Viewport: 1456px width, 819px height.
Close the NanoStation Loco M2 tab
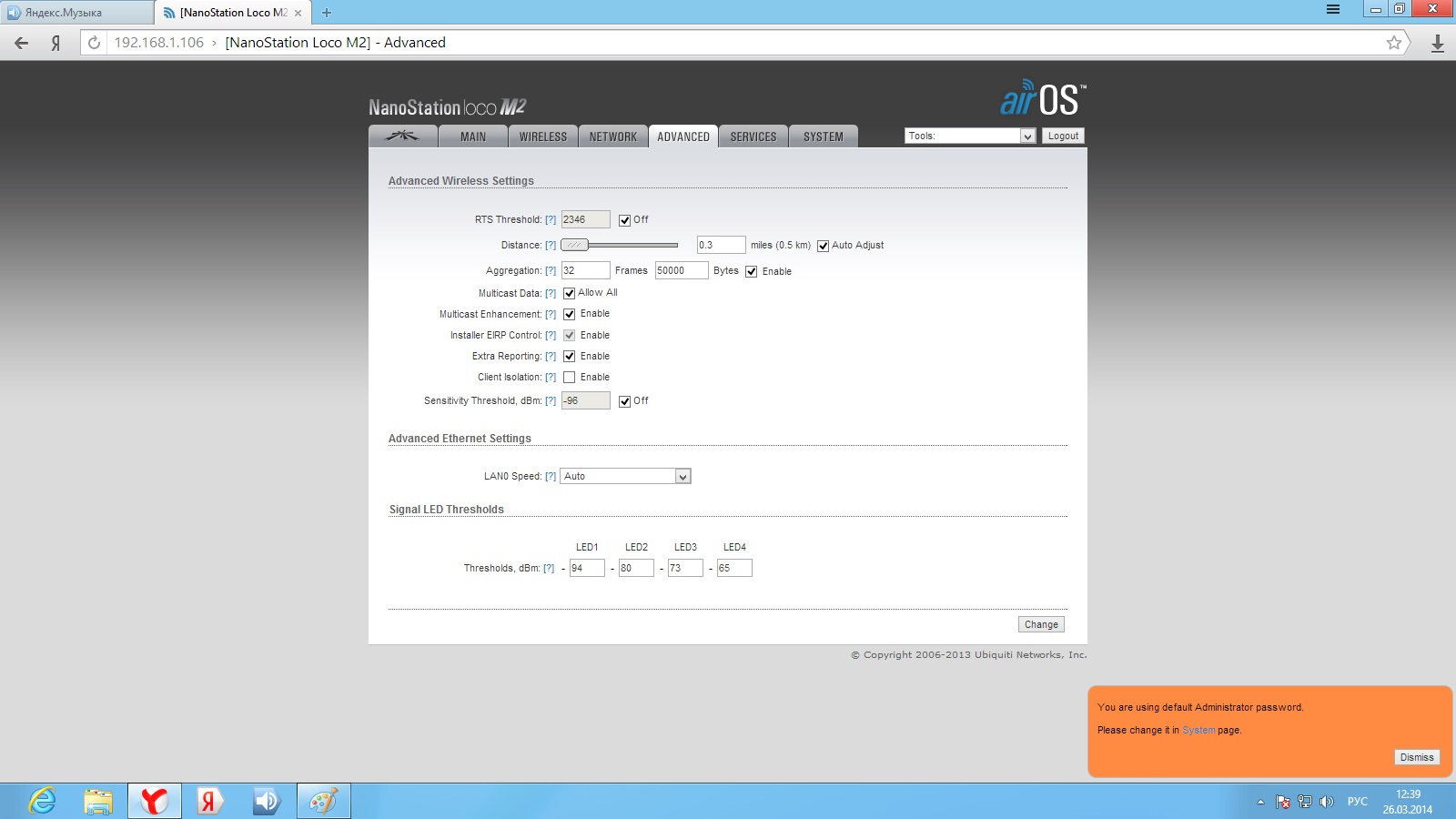[x=298, y=13]
